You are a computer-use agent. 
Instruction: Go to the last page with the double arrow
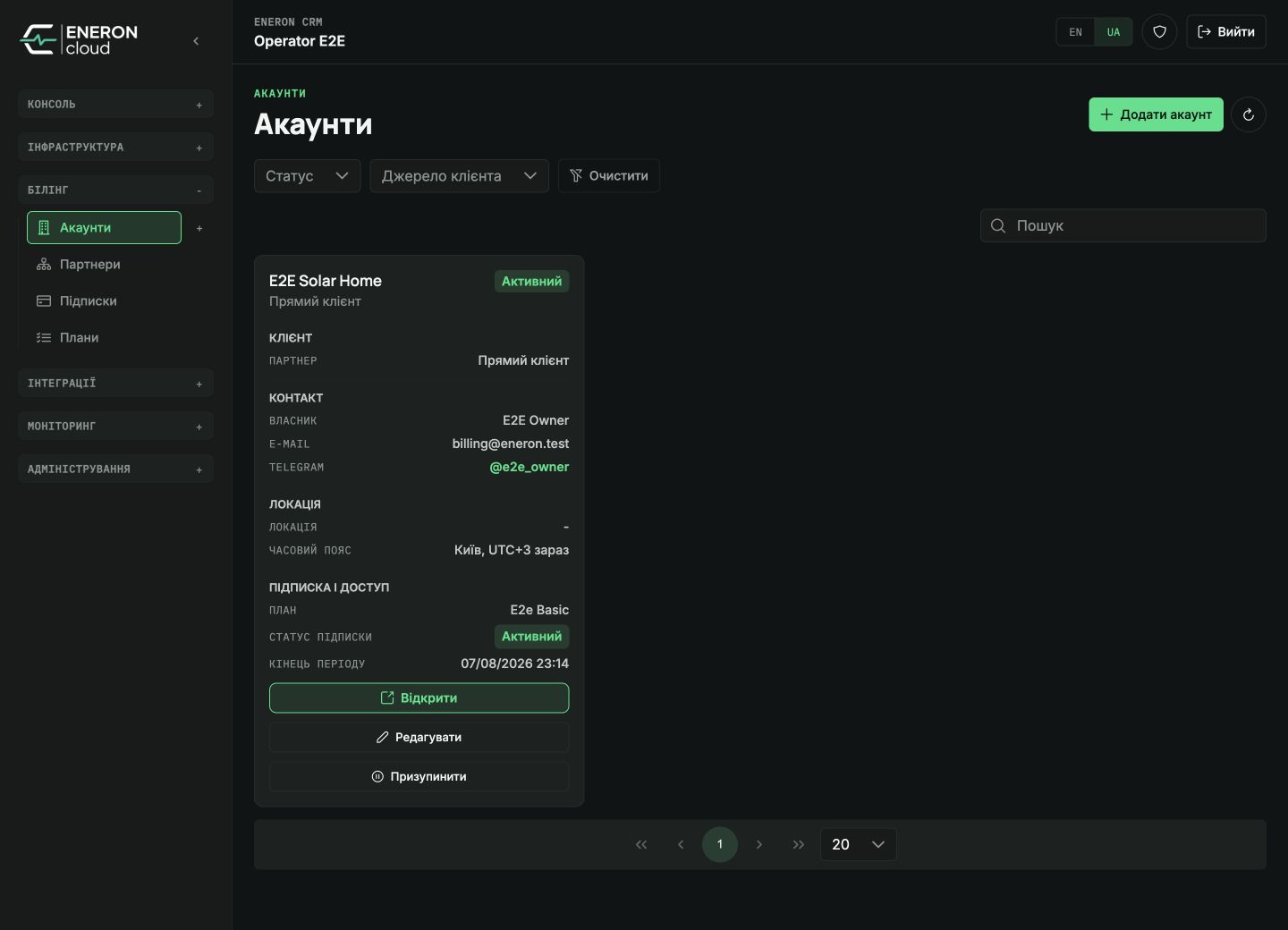coord(799,844)
